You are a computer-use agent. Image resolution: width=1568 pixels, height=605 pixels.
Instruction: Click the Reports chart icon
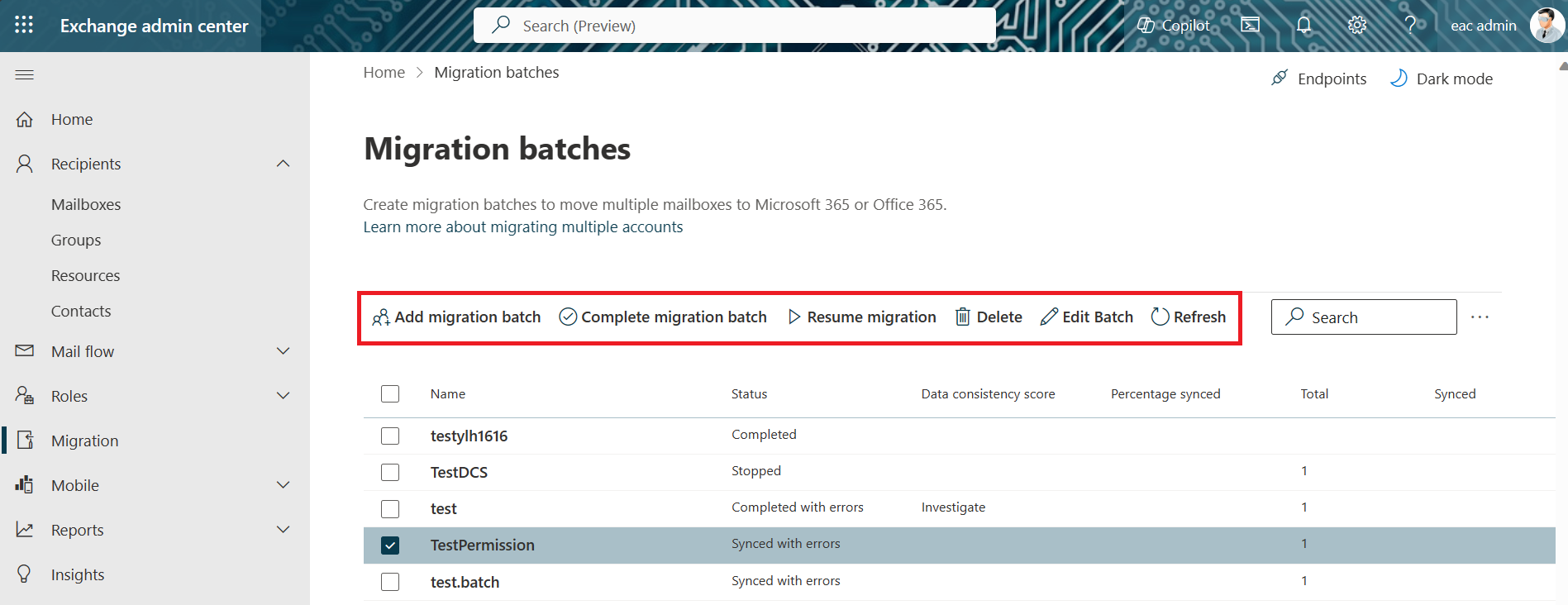(x=25, y=529)
